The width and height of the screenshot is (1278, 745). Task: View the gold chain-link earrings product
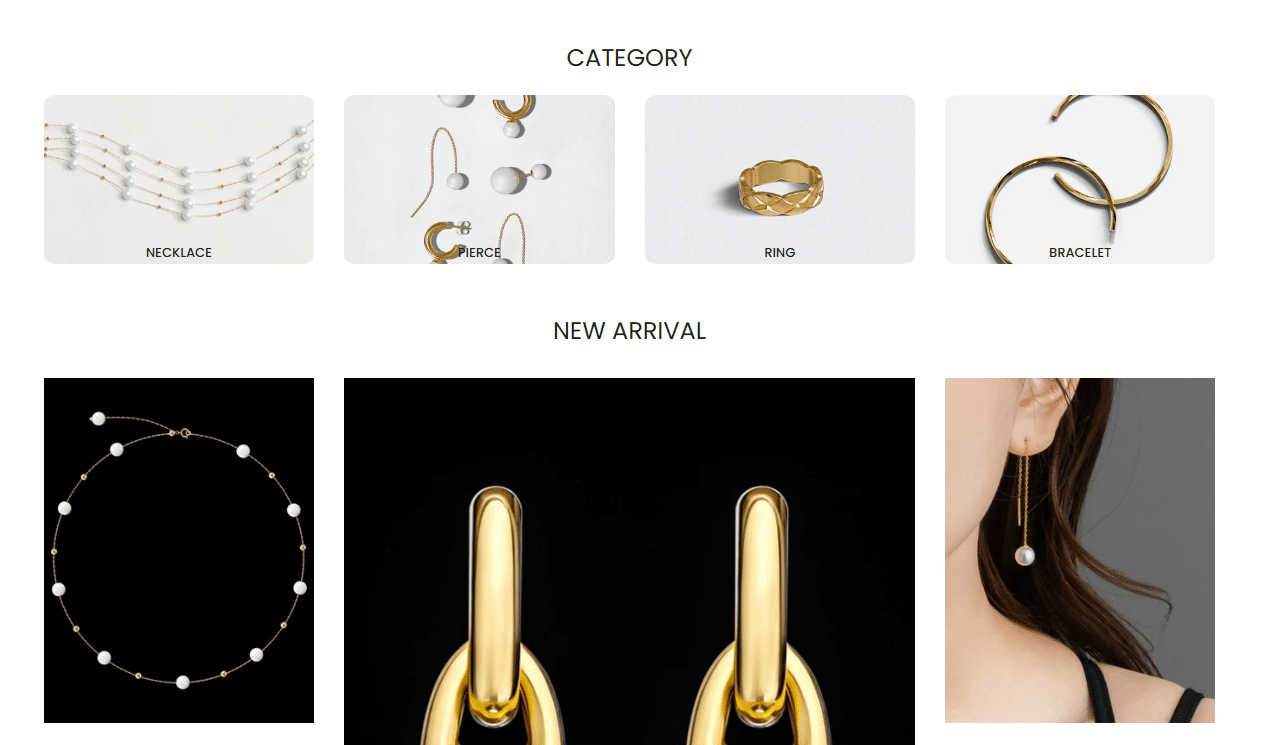click(x=629, y=561)
